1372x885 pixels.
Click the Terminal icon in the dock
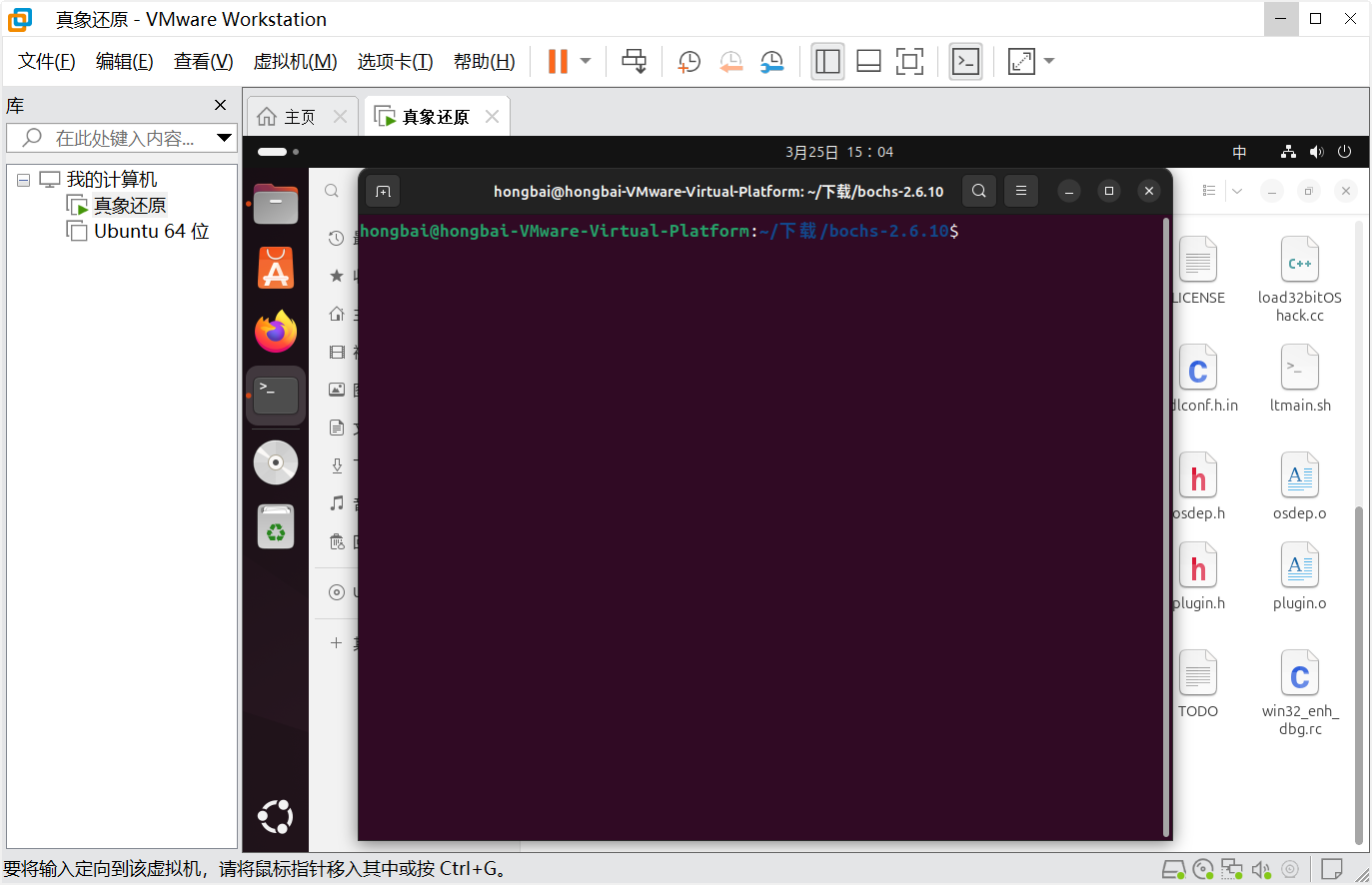[x=276, y=396]
